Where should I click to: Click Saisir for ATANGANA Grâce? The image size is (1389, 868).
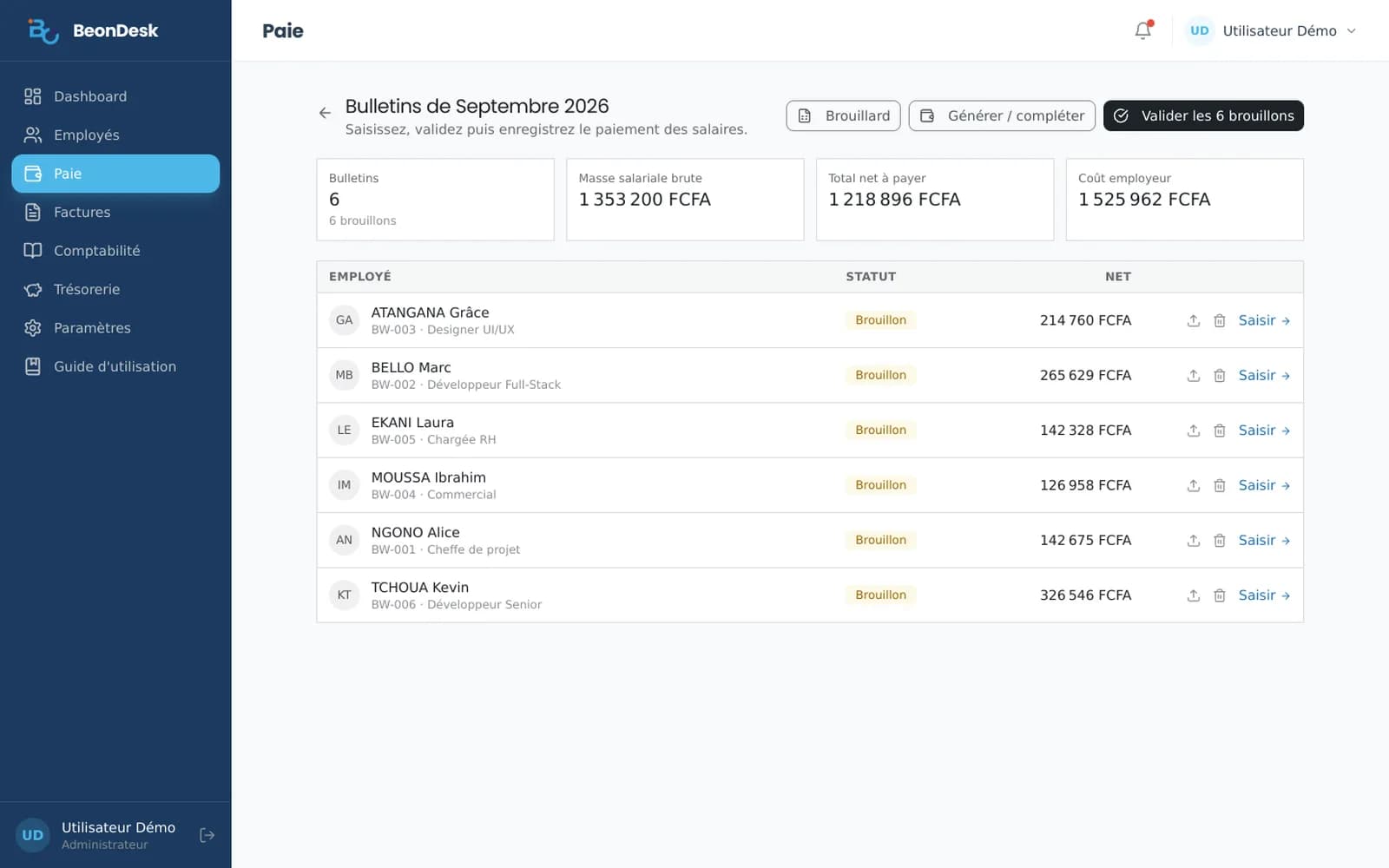(x=1264, y=320)
